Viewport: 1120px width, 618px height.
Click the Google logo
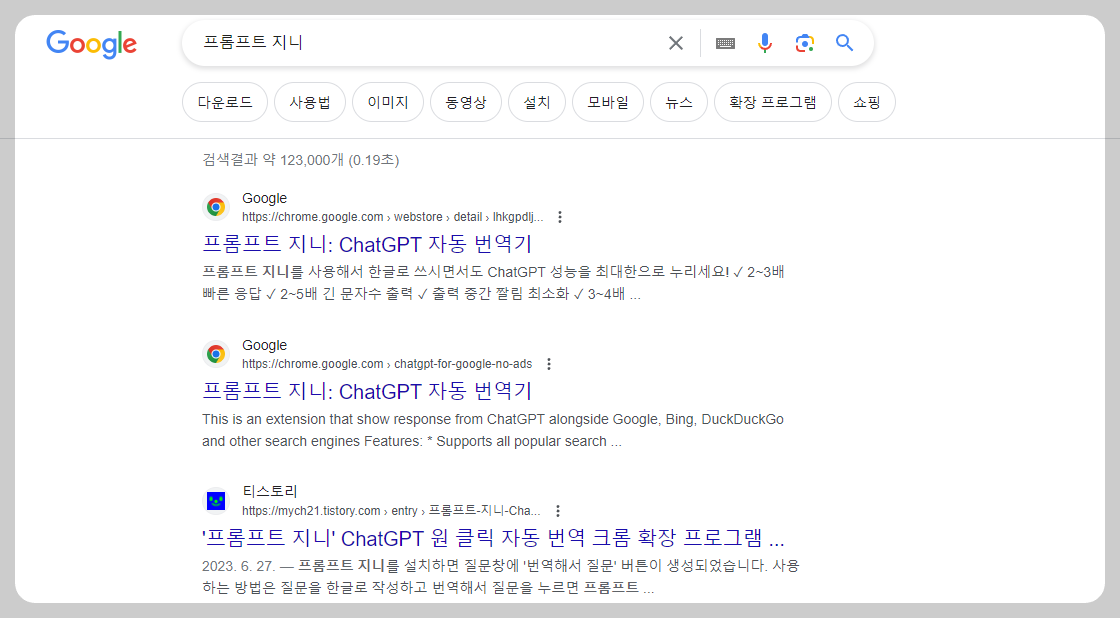point(91,44)
